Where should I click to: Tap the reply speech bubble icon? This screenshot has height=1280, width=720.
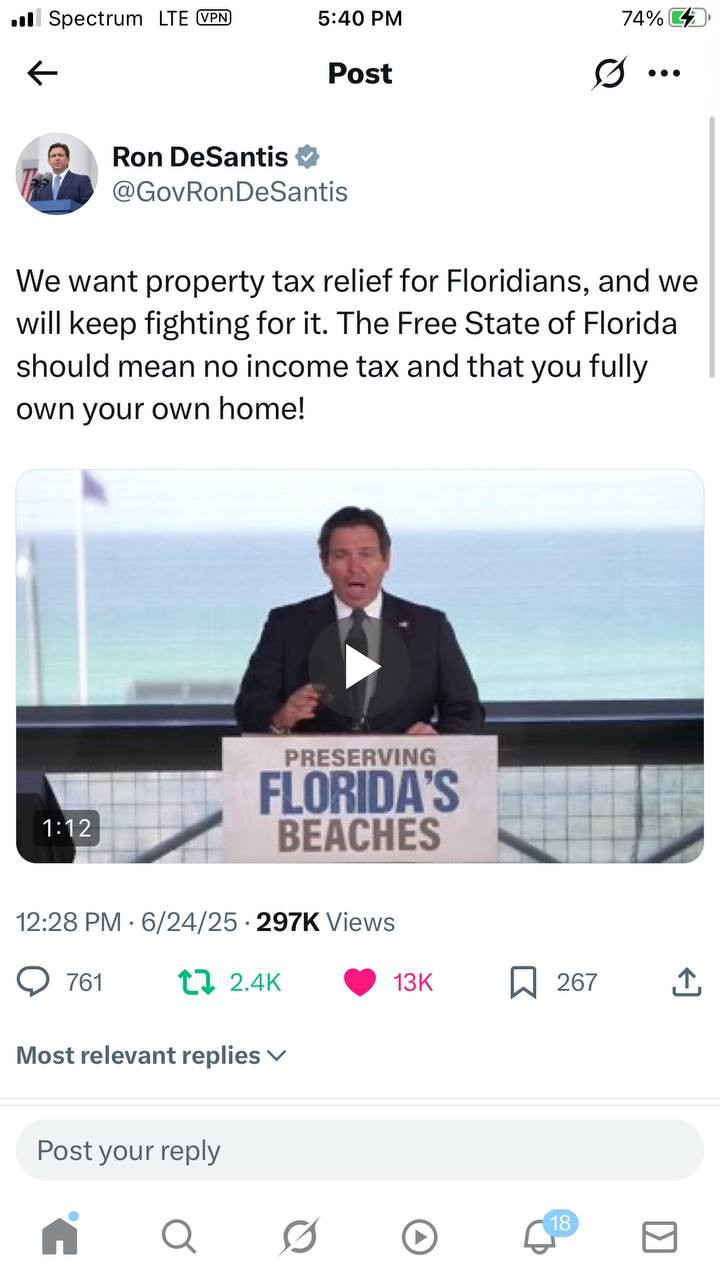[34, 982]
